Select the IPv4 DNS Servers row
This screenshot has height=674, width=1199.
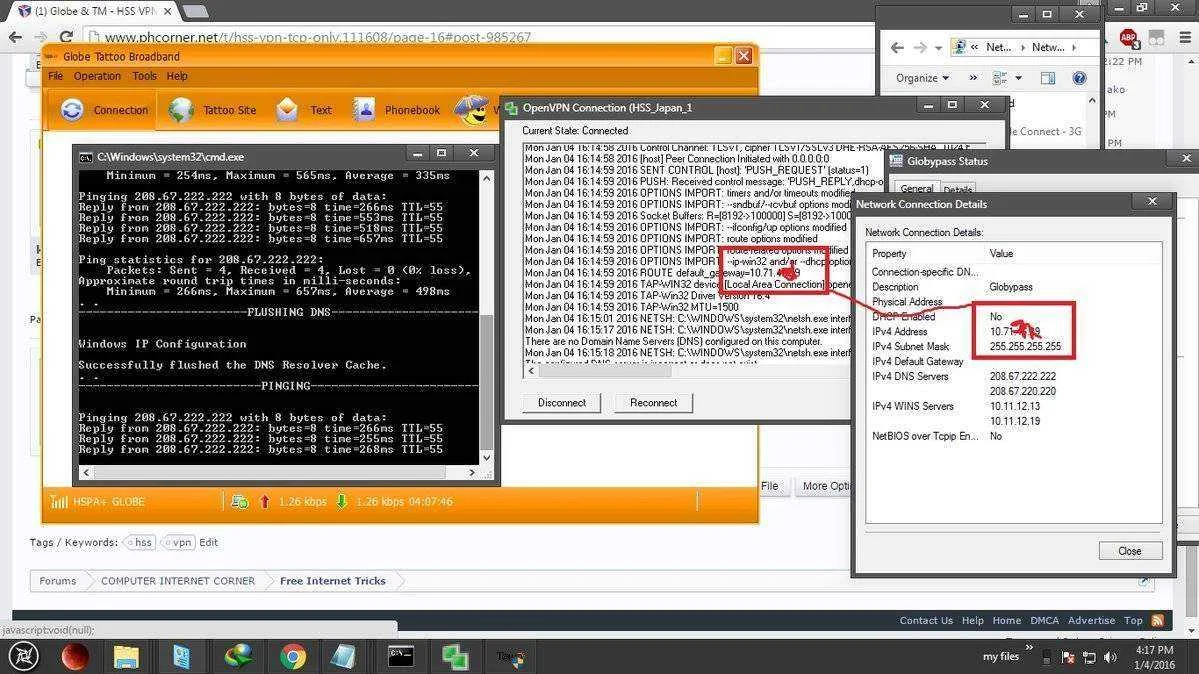pyautogui.click(x=1013, y=376)
